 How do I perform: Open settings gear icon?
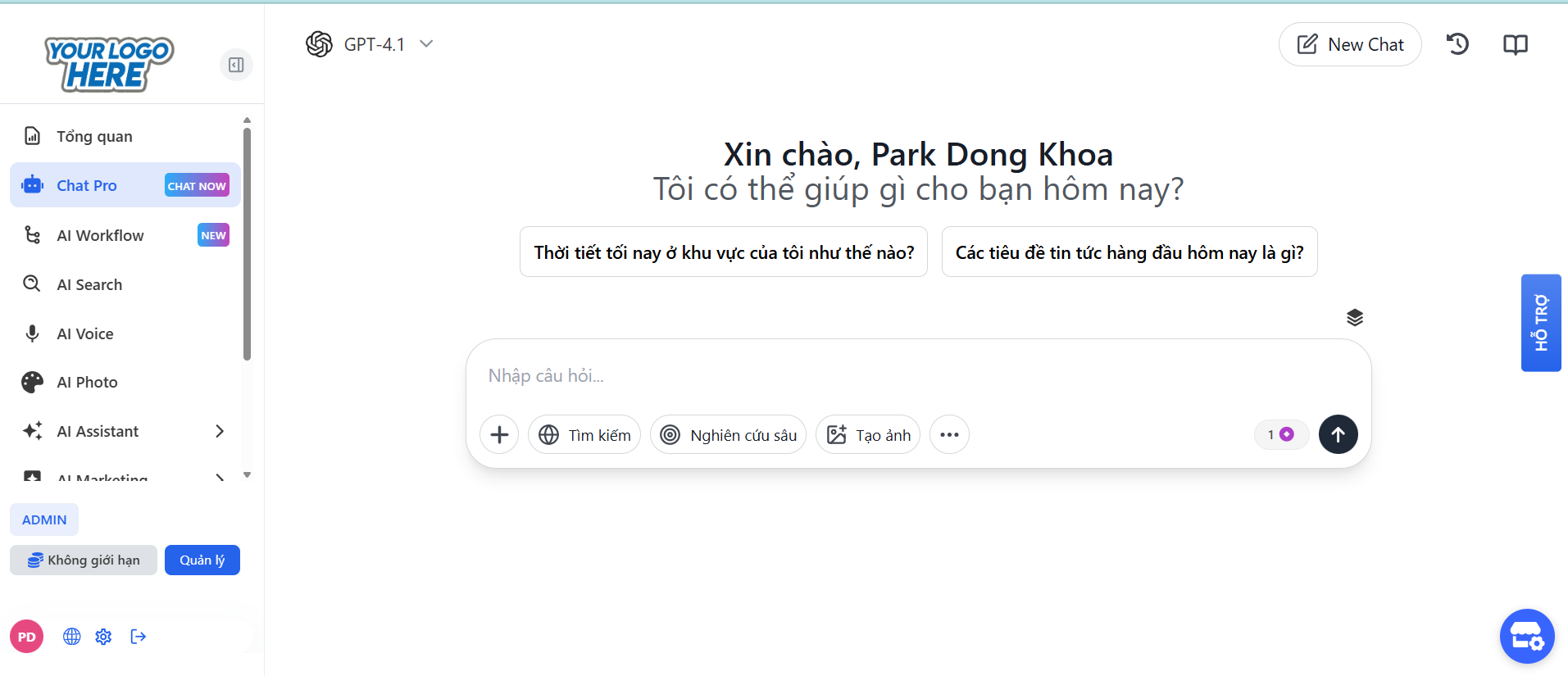[x=103, y=637]
